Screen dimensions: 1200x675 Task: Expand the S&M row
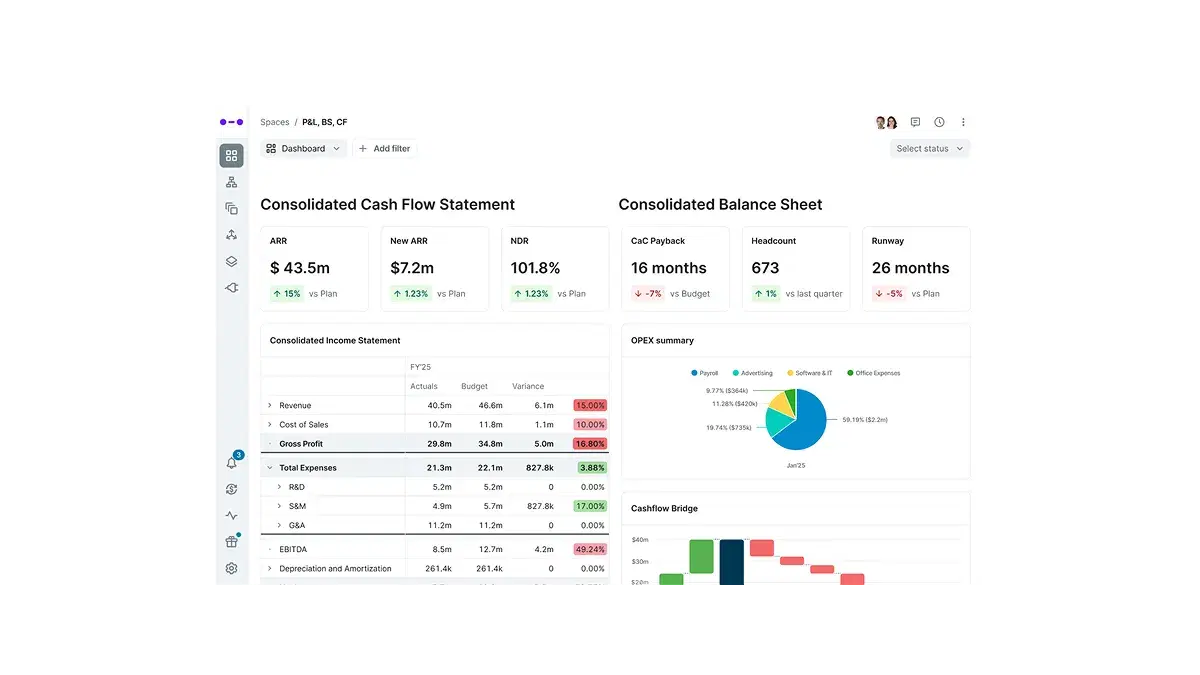(279, 506)
